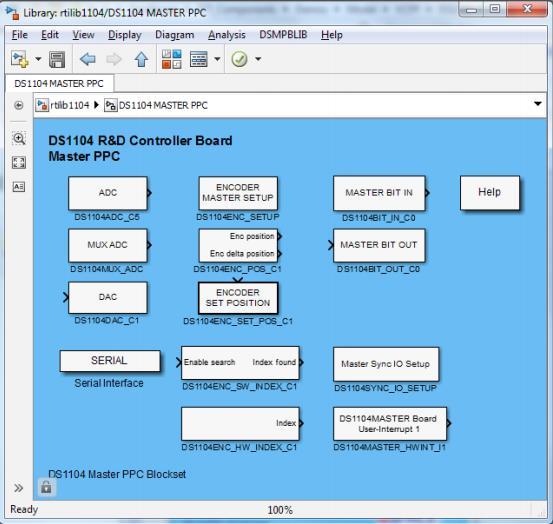Click the Up to Parent arrow icon
This screenshot has width=553, height=524.
[141, 59]
